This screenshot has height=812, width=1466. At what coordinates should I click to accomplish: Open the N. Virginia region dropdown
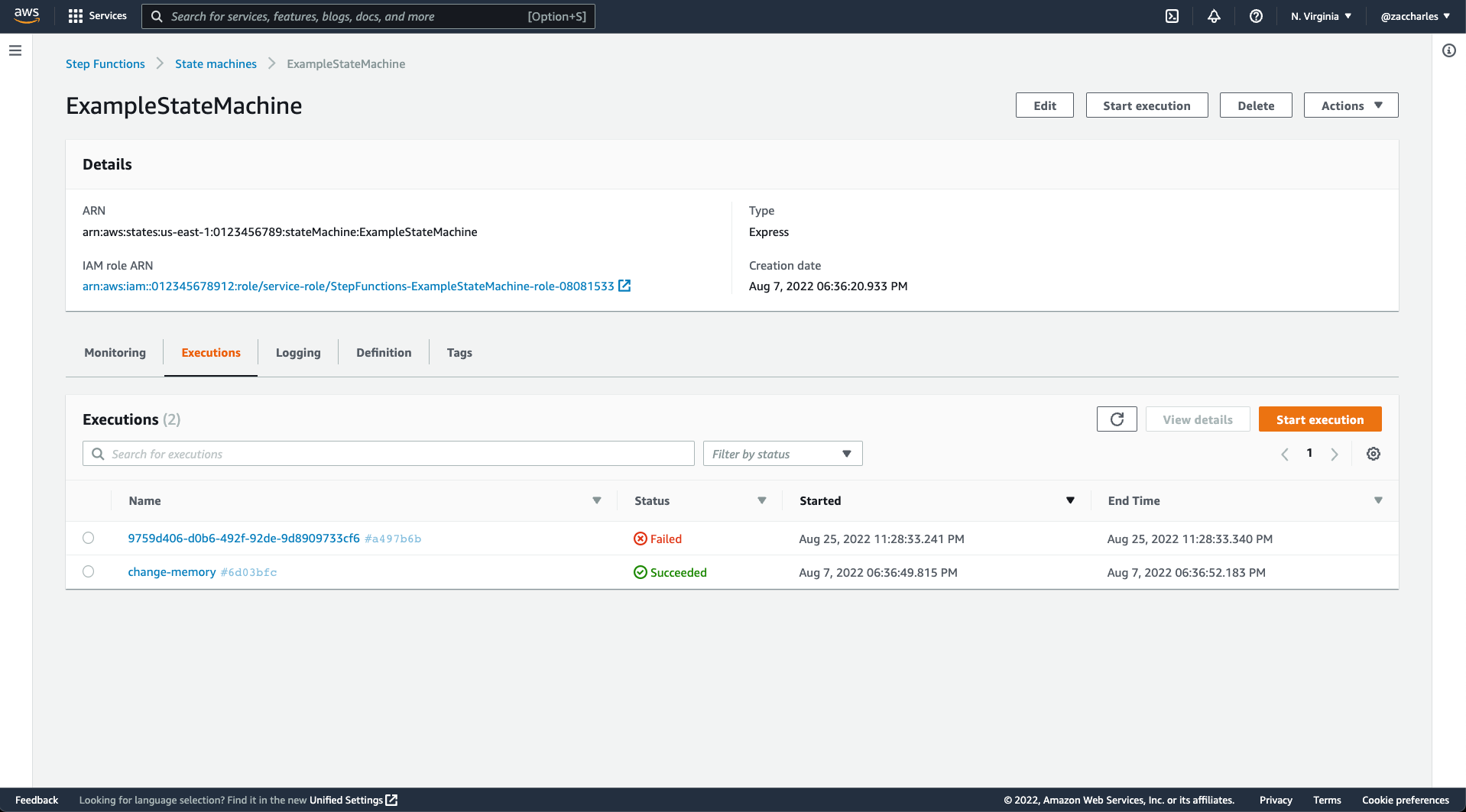coord(1321,16)
